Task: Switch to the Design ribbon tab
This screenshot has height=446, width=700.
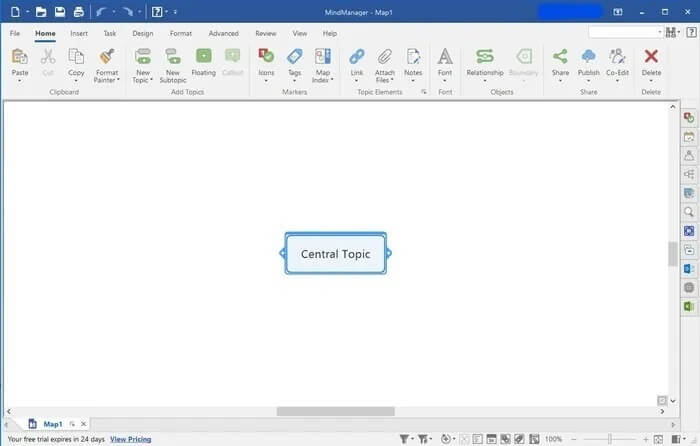Action: click(x=142, y=33)
